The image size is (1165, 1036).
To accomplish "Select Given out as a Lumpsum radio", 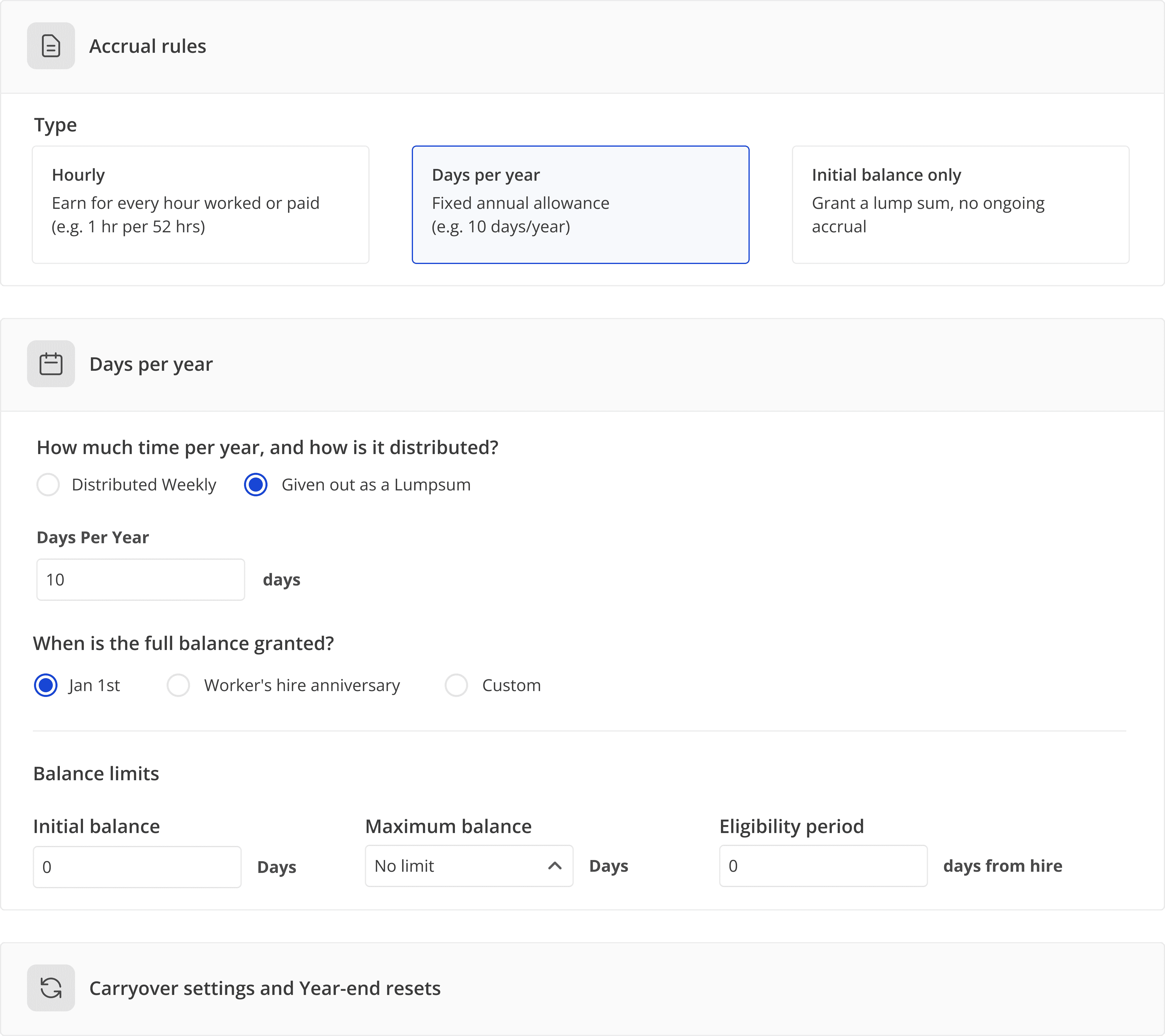I will click(255, 484).
